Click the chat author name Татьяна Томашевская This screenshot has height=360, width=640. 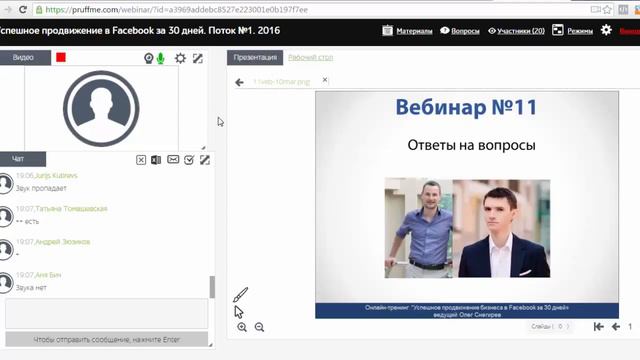pos(71,209)
